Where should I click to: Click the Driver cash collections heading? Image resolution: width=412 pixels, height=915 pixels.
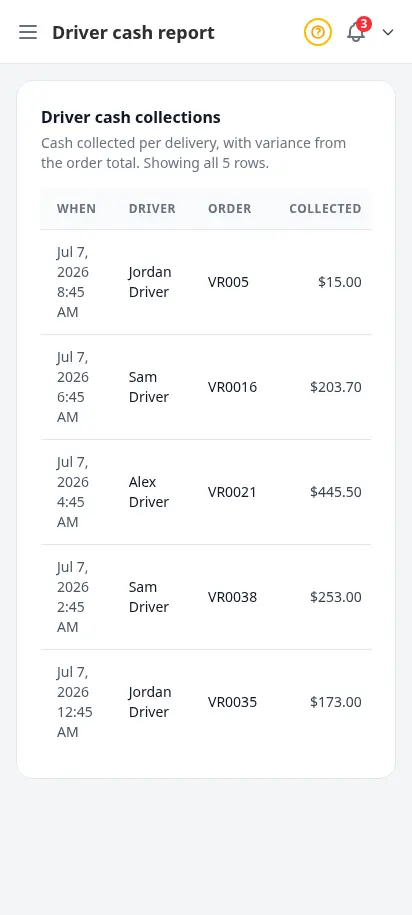pos(131,117)
